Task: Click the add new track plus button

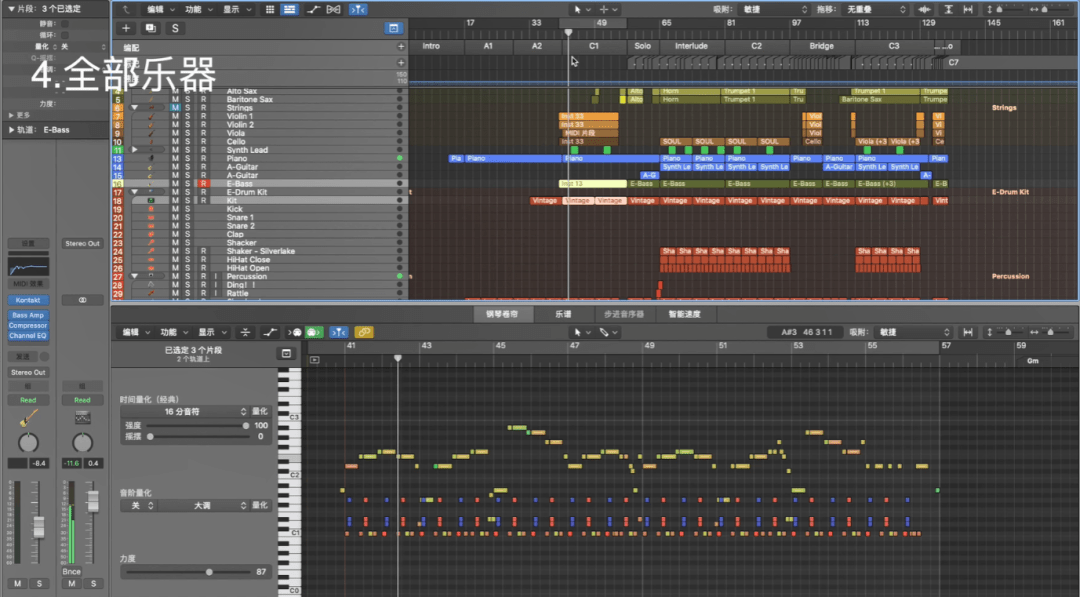Action: 126,28
